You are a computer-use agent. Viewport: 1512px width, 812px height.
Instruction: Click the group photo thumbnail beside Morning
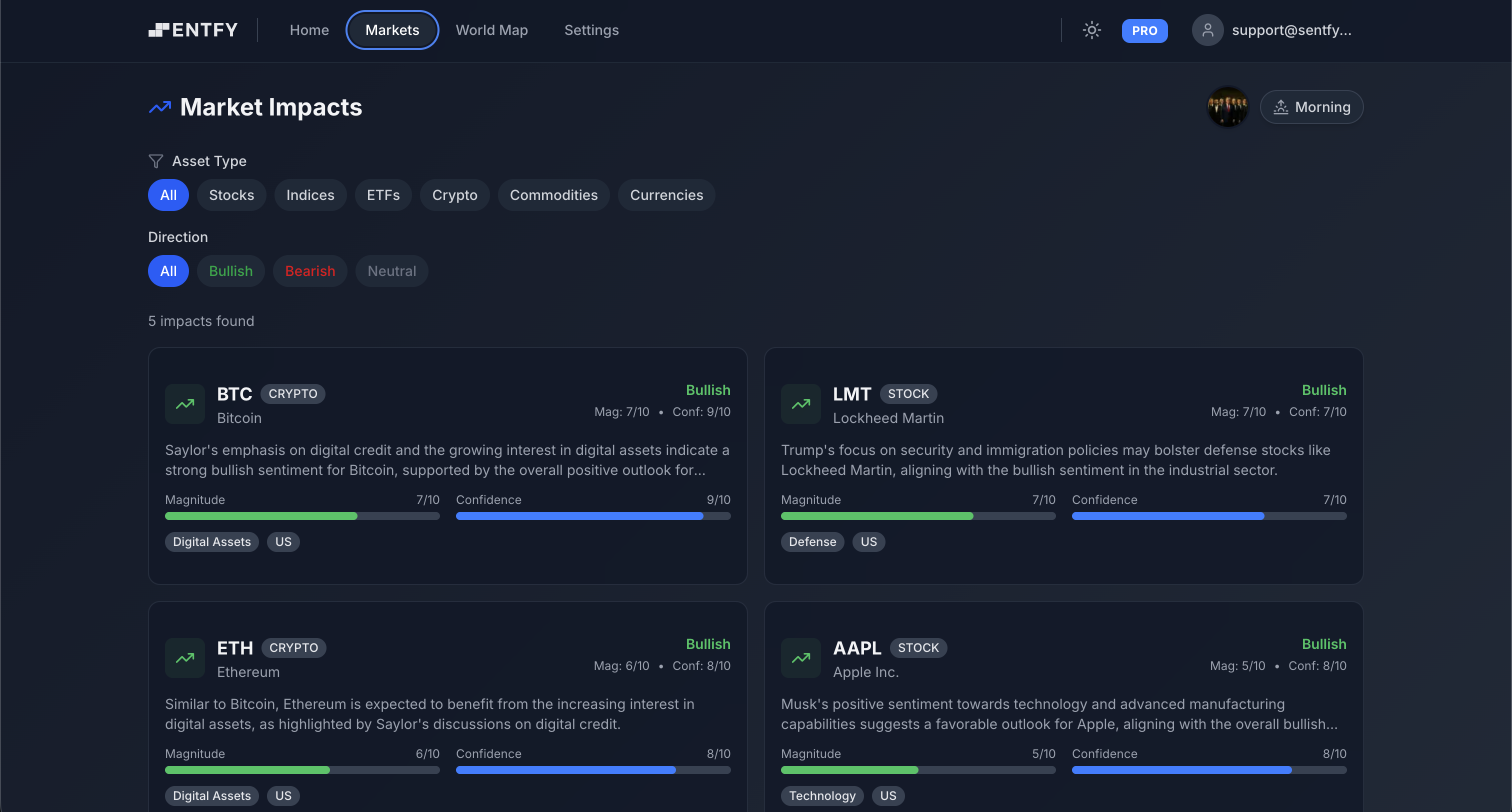click(1228, 107)
